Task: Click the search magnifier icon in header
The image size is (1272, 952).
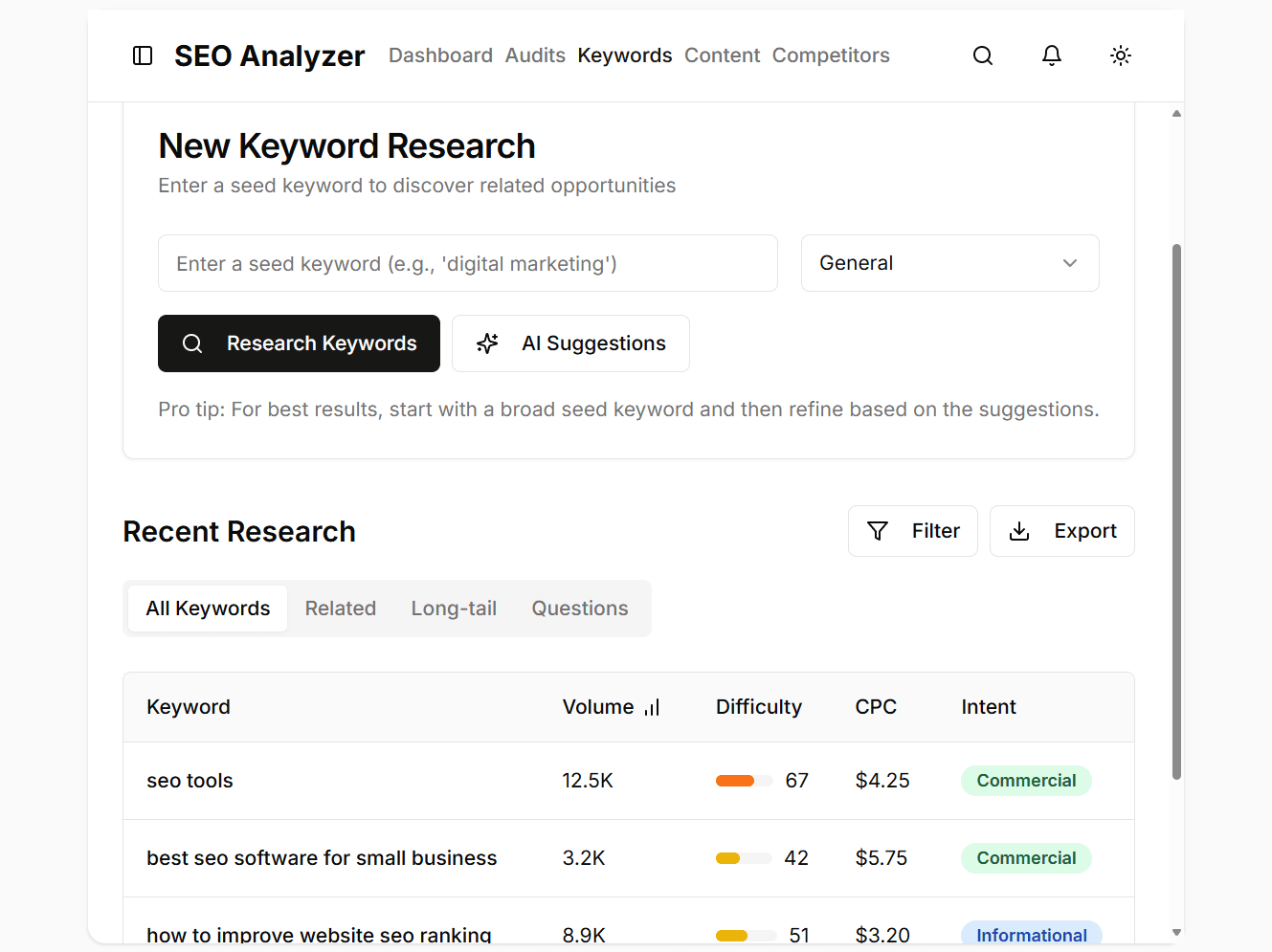Action: [983, 55]
